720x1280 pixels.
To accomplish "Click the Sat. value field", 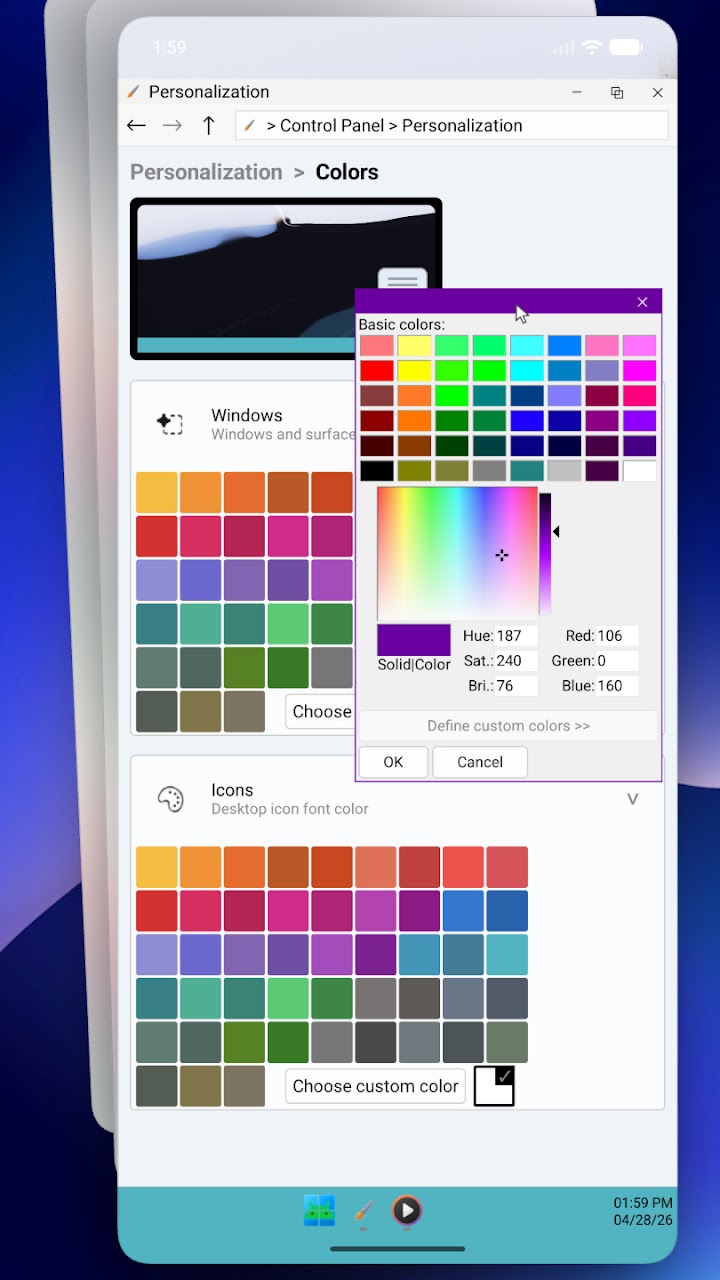I will [516, 661].
